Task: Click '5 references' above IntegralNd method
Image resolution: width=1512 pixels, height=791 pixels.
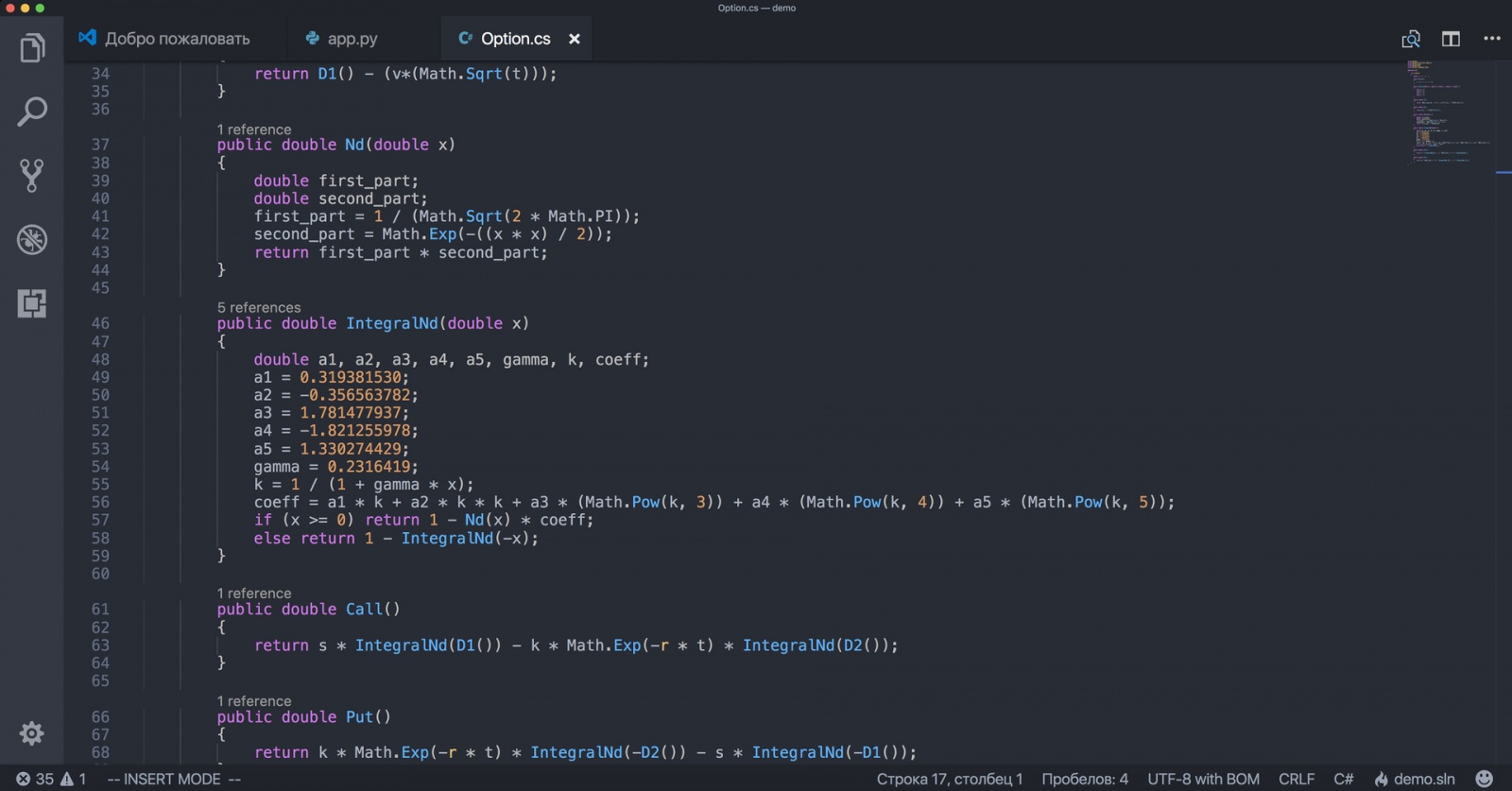Action: 259,307
